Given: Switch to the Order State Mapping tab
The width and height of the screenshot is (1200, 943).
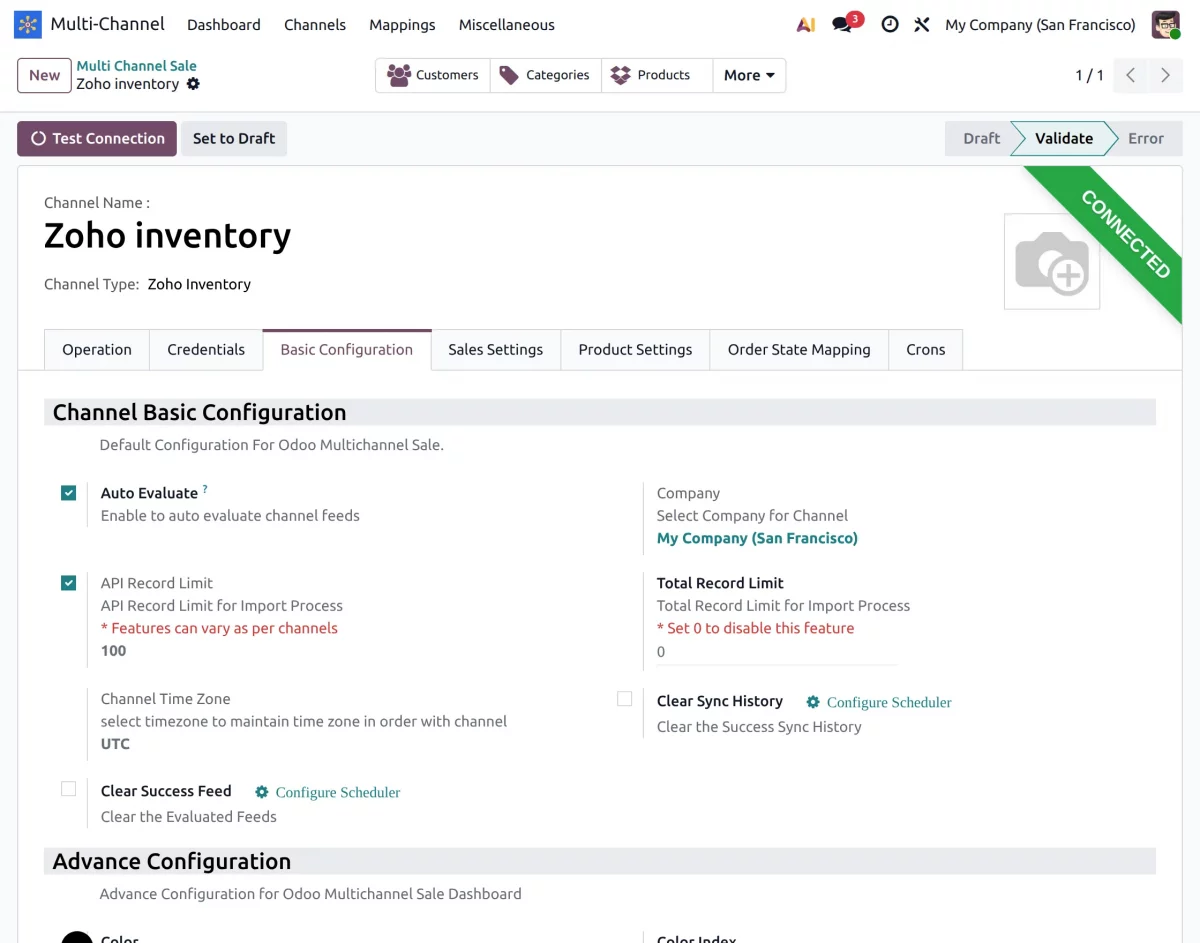Looking at the screenshot, I should [x=799, y=350].
